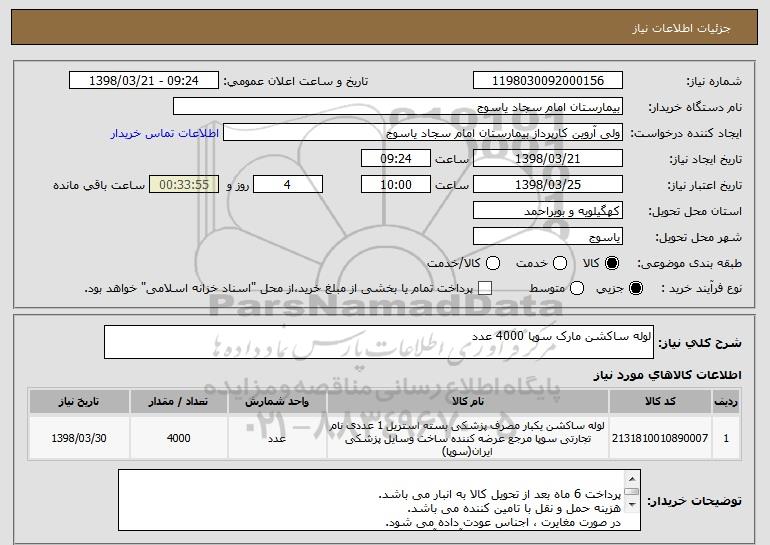This screenshot has width=770, height=545.
Task: Click the تاریخ نیاز column header
Action: 79,402
